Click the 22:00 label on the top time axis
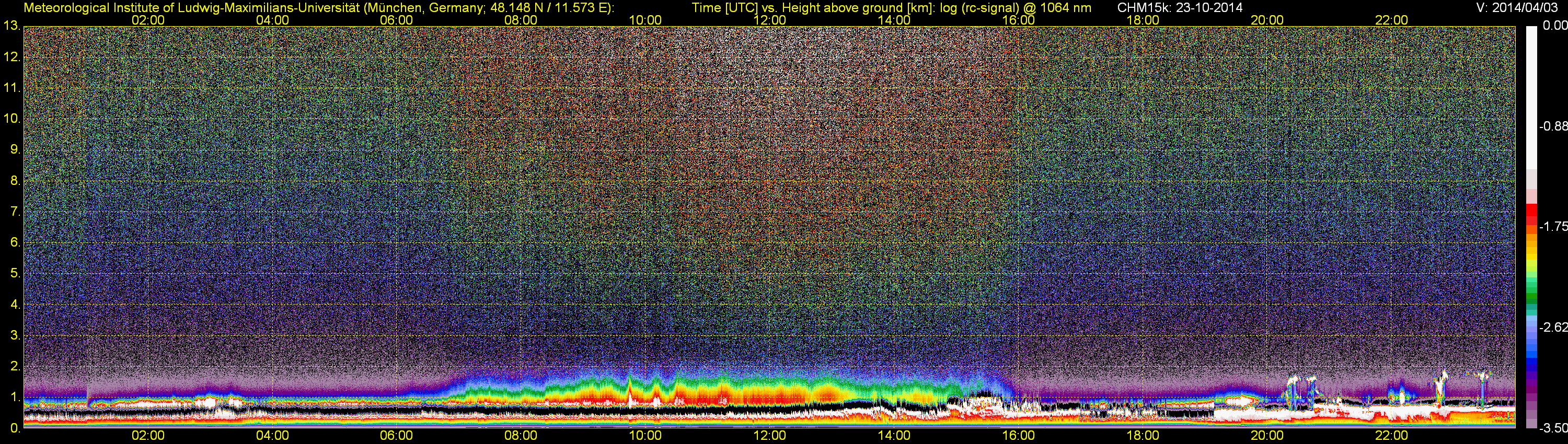 click(x=1391, y=20)
